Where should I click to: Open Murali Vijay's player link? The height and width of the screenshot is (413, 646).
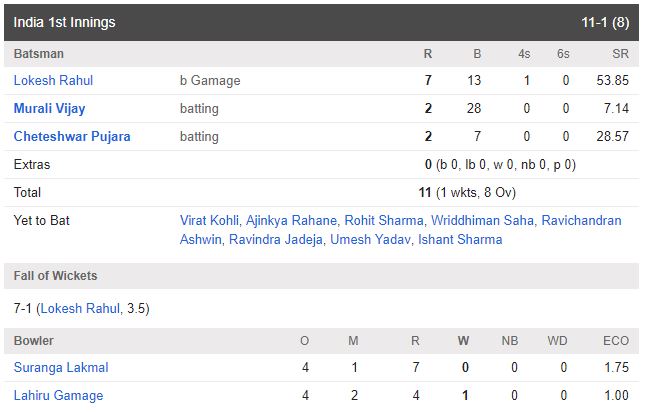[x=49, y=108]
